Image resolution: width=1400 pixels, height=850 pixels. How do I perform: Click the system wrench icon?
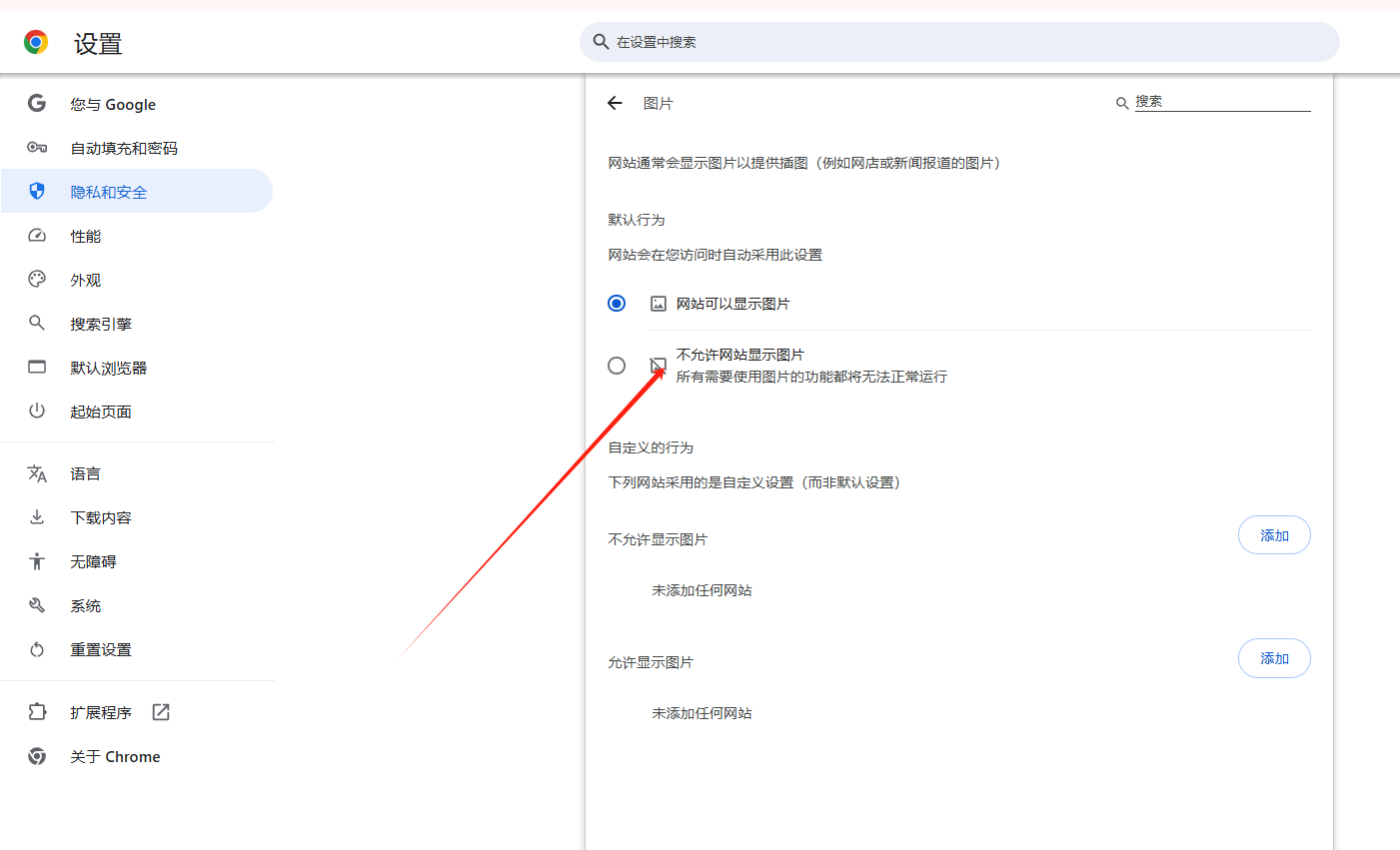[x=37, y=605]
